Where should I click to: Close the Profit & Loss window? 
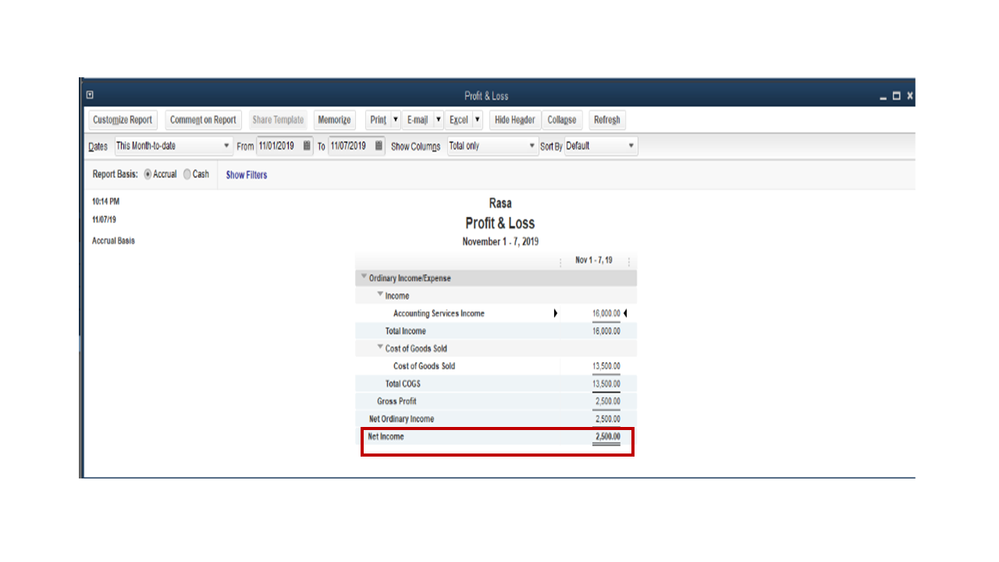(x=910, y=96)
